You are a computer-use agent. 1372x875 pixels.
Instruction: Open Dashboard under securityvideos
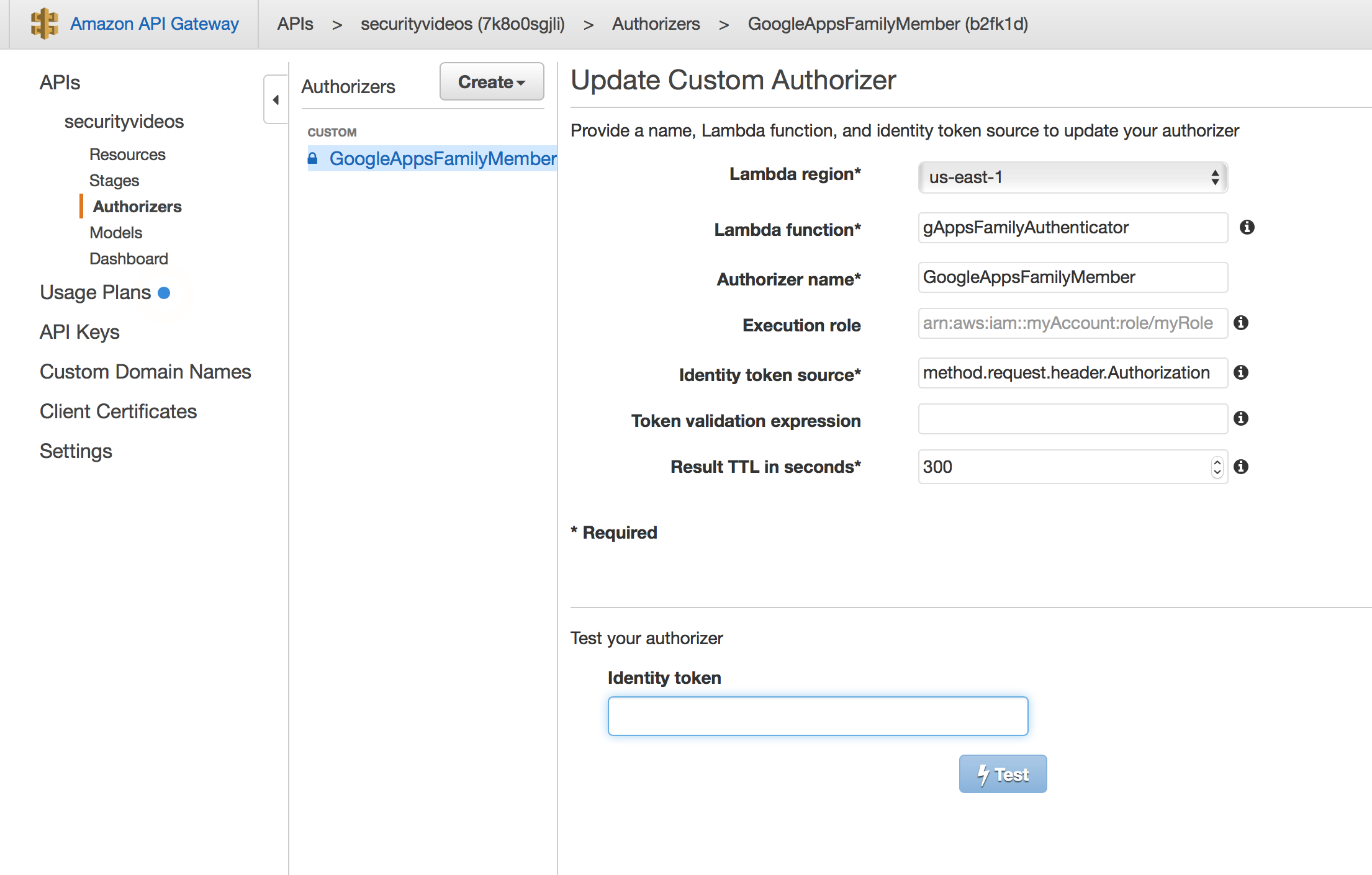[x=129, y=259]
